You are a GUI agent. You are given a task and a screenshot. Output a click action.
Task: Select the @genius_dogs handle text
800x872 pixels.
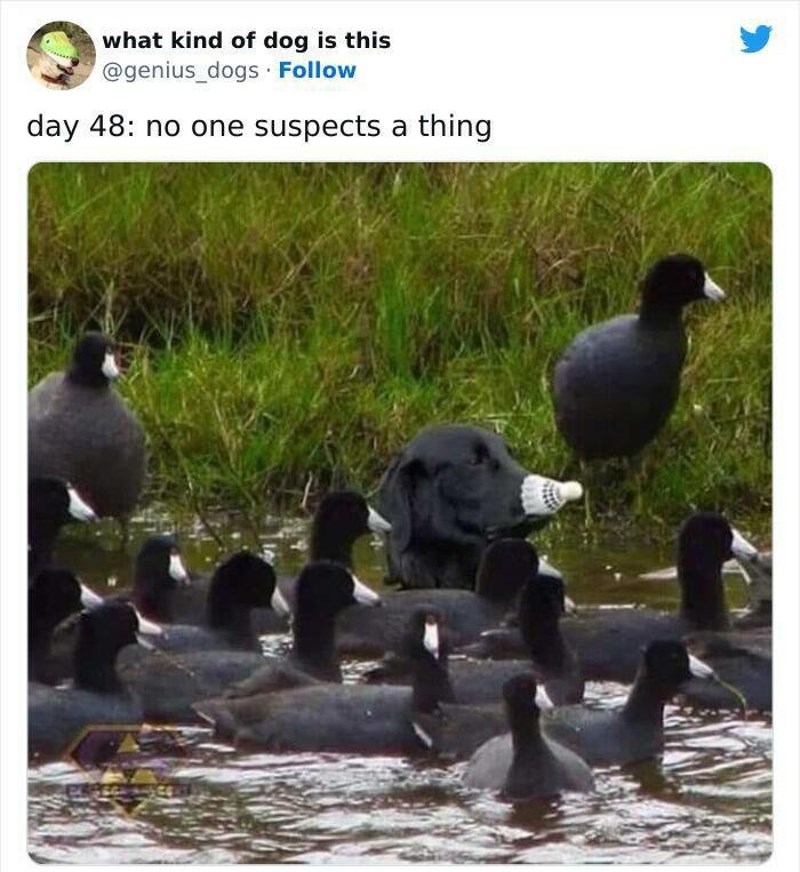[180, 71]
